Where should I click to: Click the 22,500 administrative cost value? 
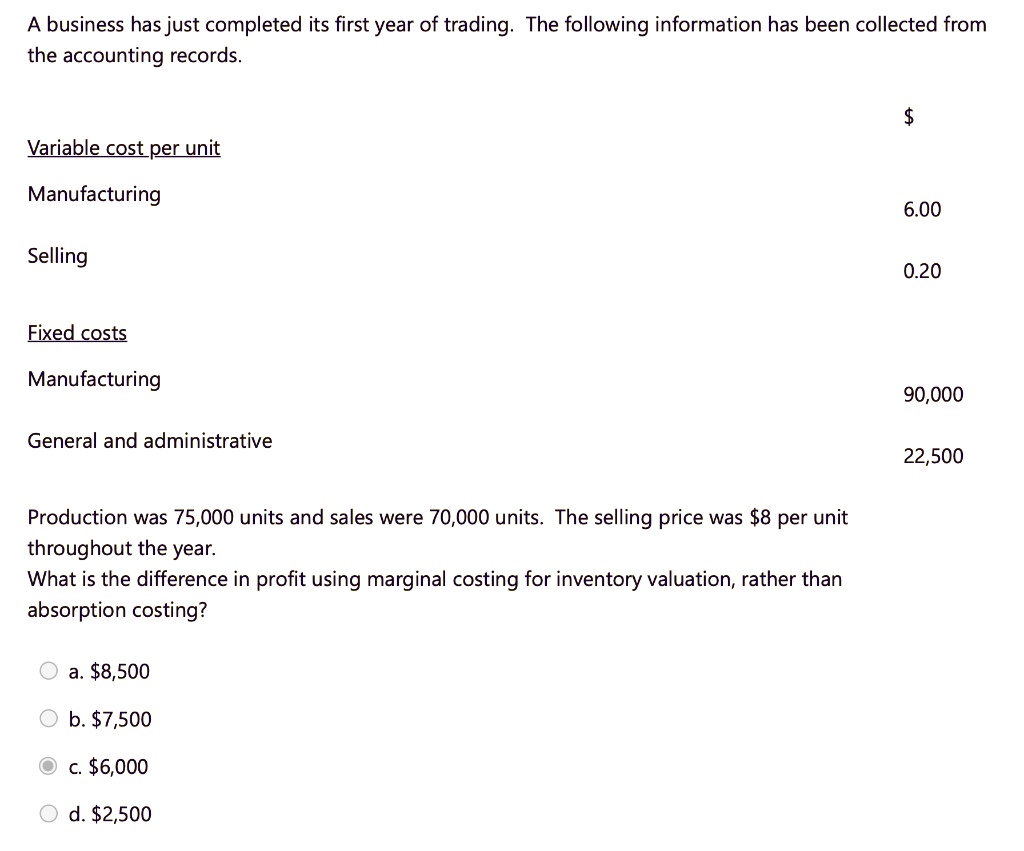pos(933,455)
